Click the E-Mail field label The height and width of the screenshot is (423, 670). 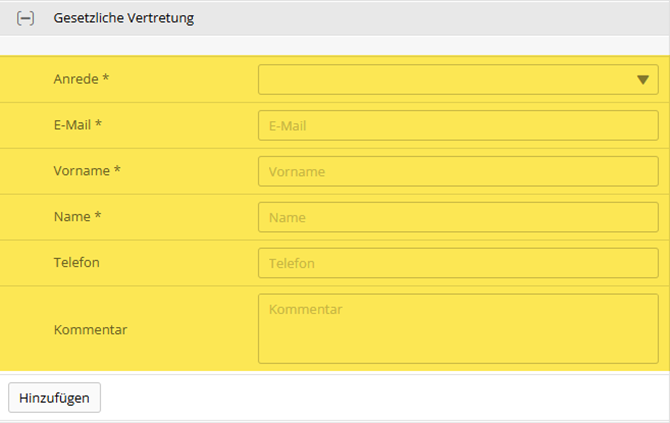coord(73,125)
